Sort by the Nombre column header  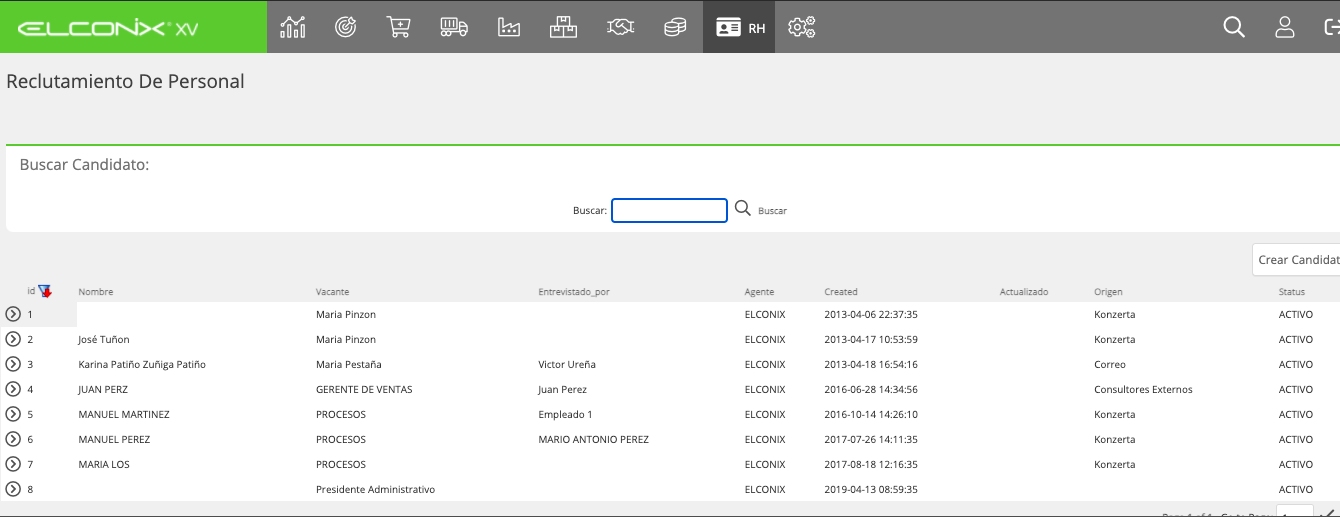coord(96,292)
